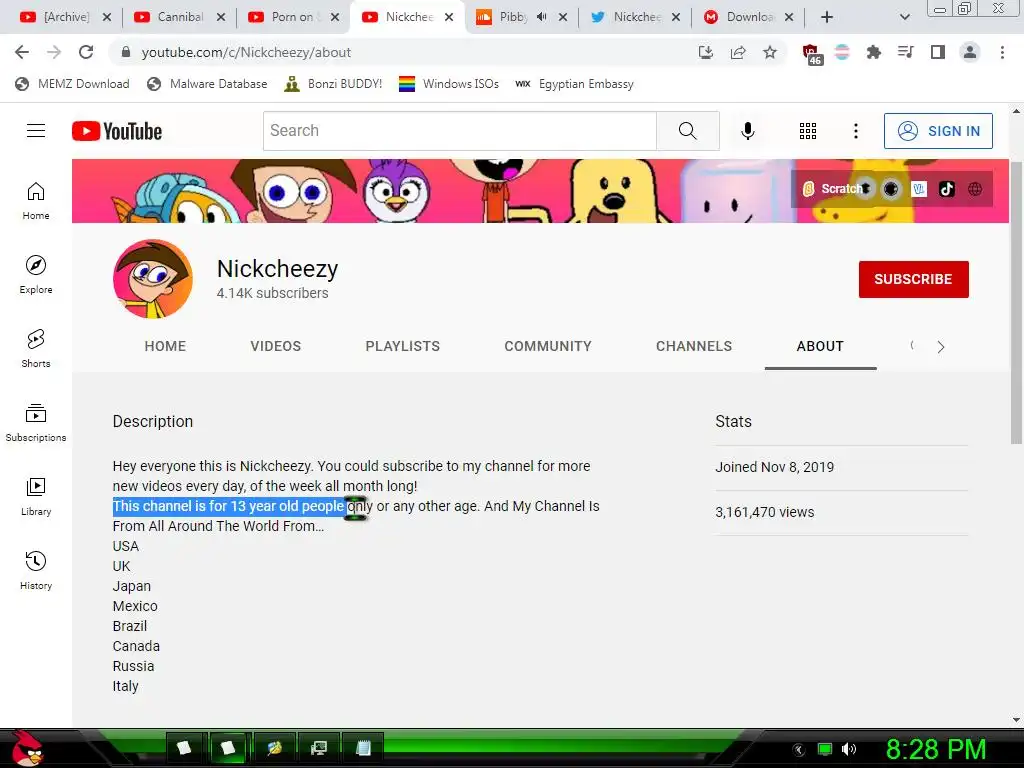Image resolution: width=1024 pixels, height=768 pixels.
Task: Switch to the PLAYLISTS channel tab
Action: point(402,346)
